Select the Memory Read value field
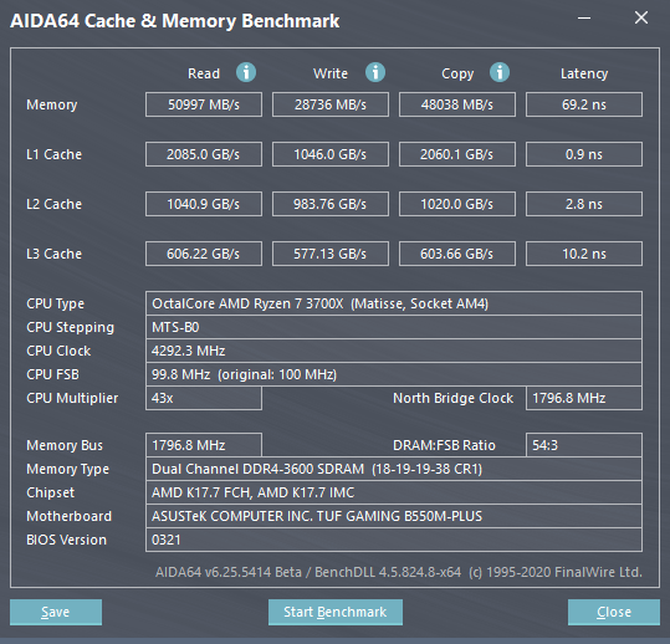670x644 pixels. [204, 105]
